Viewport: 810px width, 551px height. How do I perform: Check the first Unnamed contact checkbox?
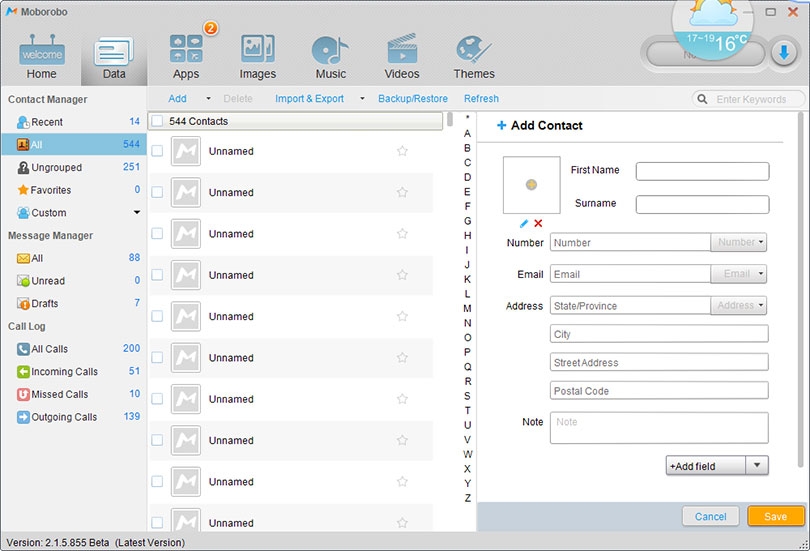click(157, 151)
